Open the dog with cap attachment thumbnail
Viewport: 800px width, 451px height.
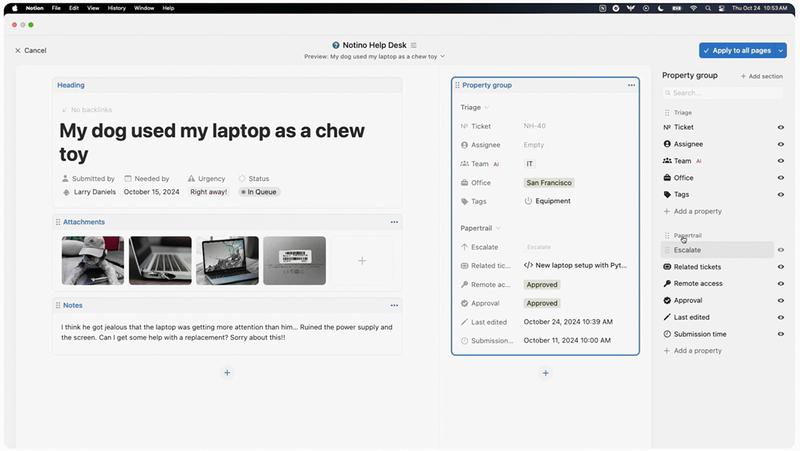[93, 260]
